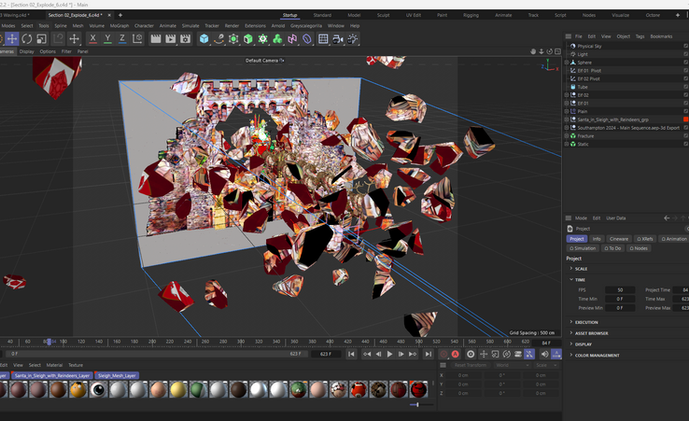Click the Cube primitive icon

204,39
